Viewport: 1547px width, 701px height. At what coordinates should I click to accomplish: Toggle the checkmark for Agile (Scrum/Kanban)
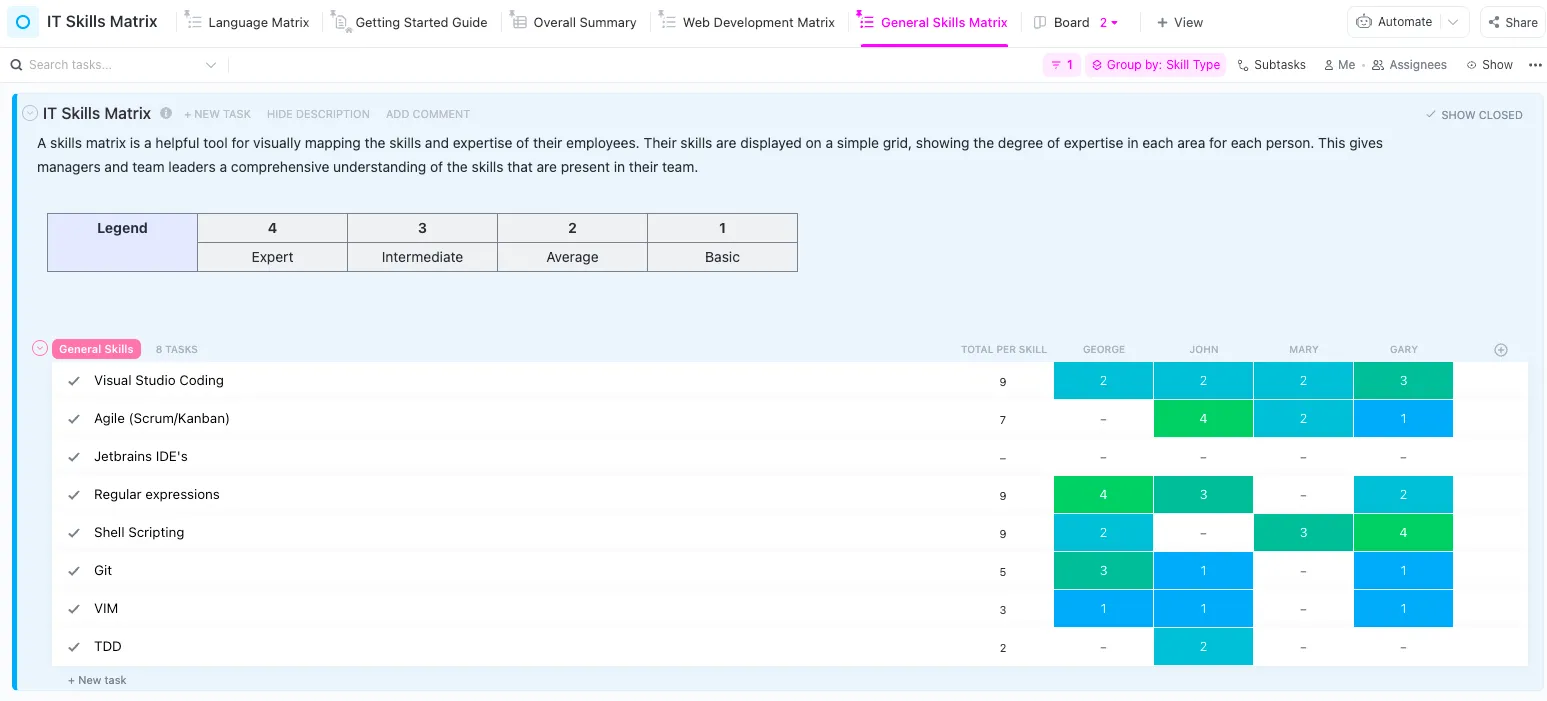coord(73,419)
